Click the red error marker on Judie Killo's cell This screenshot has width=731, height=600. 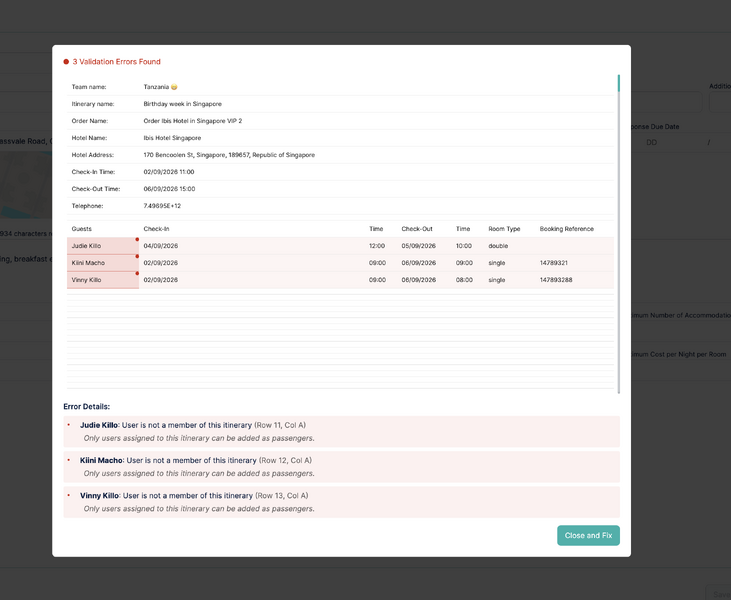click(137, 239)
